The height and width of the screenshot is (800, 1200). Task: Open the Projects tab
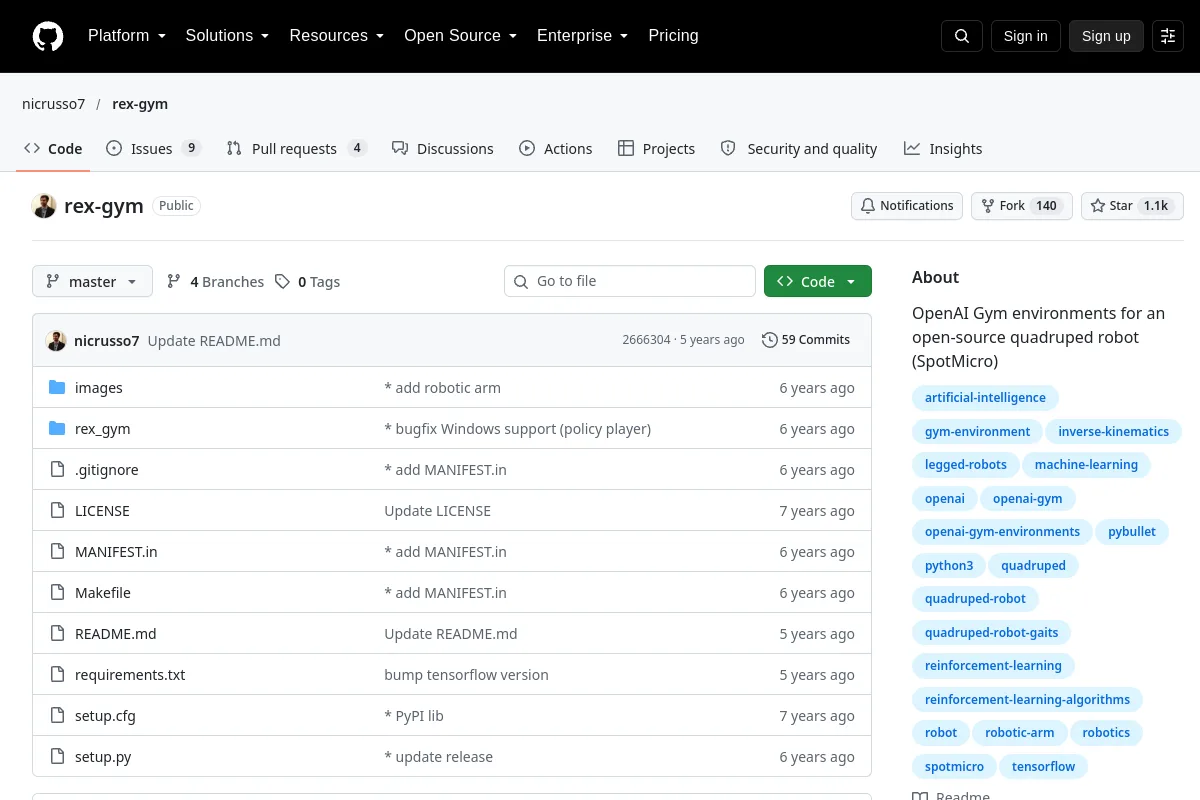pyautogui.click(x=656, y=149)
